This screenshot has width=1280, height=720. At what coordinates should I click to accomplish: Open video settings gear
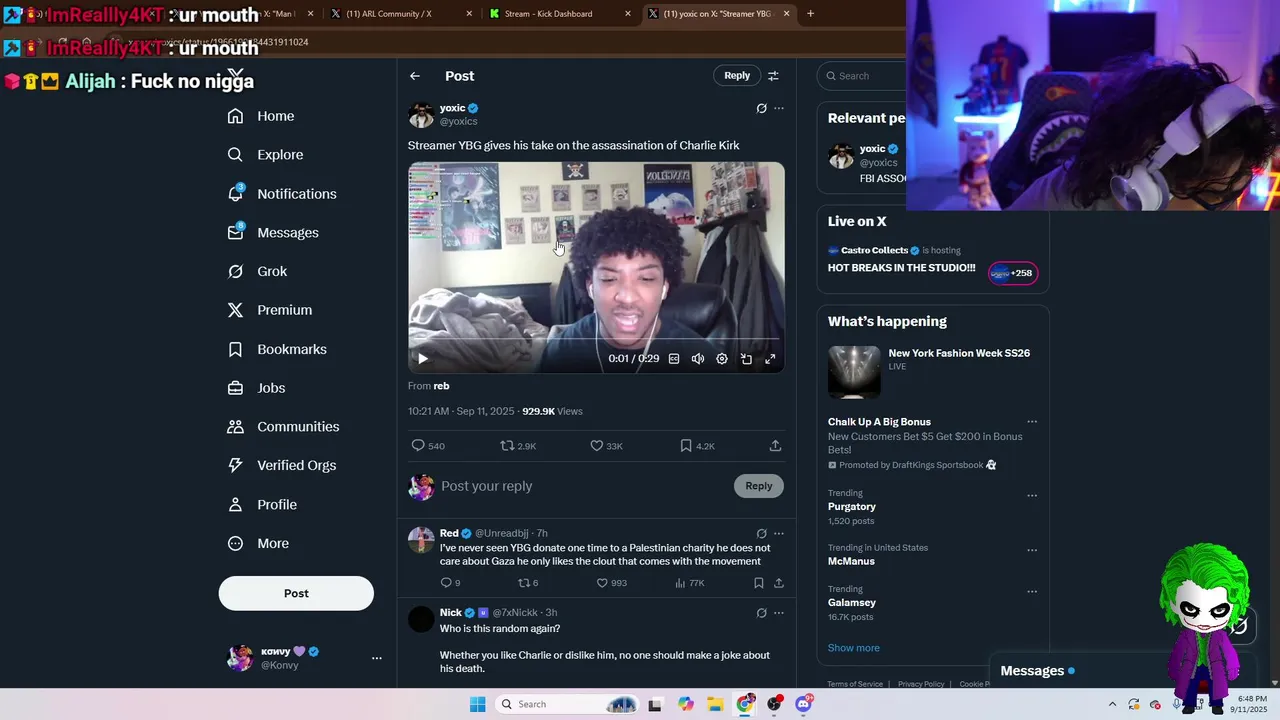pyautogui.click(x=722, y=359)
